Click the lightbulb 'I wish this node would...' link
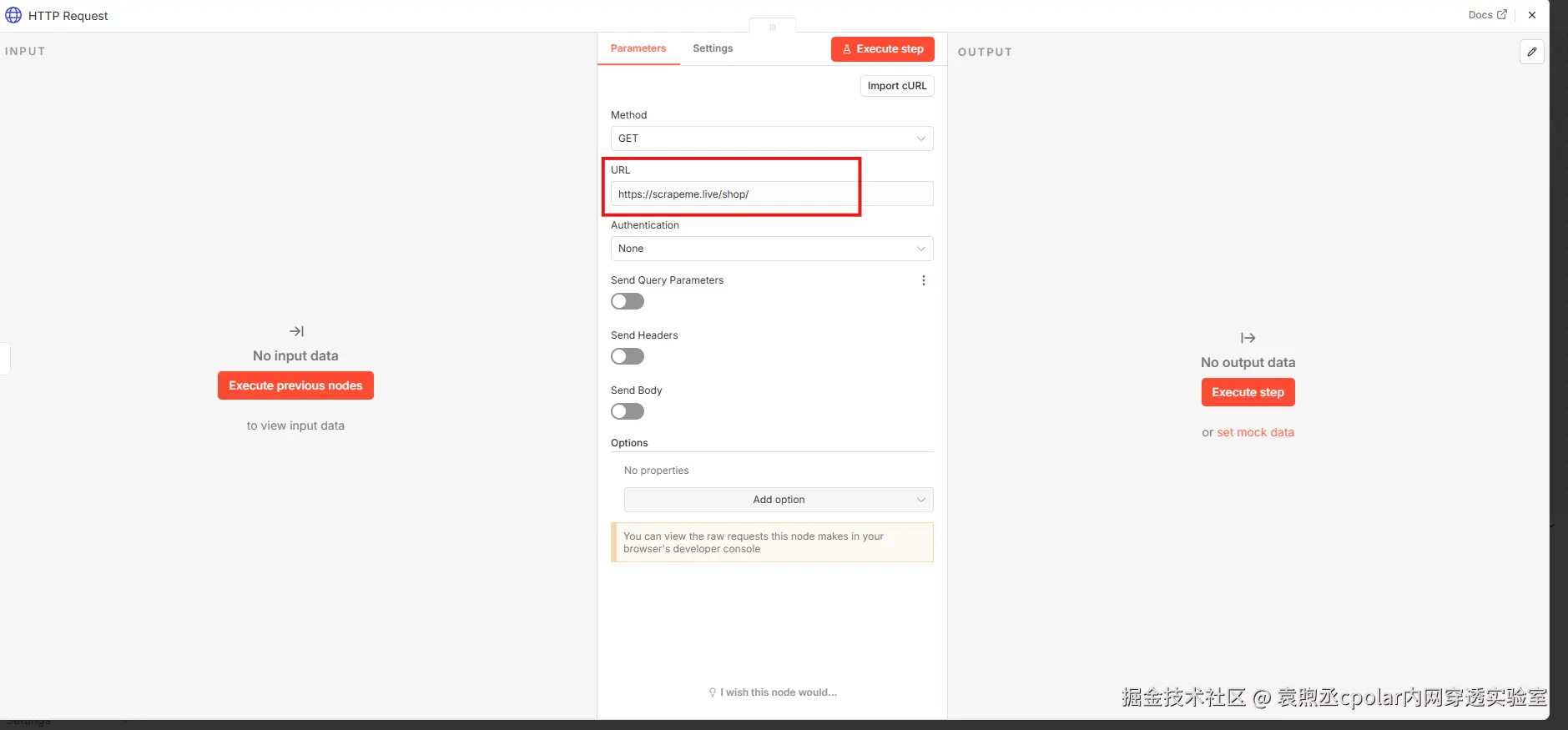Viewport: 1568px width, 730px height. pos(773,692)
